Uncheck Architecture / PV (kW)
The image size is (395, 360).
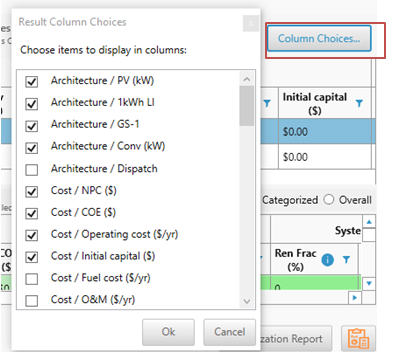32,81
